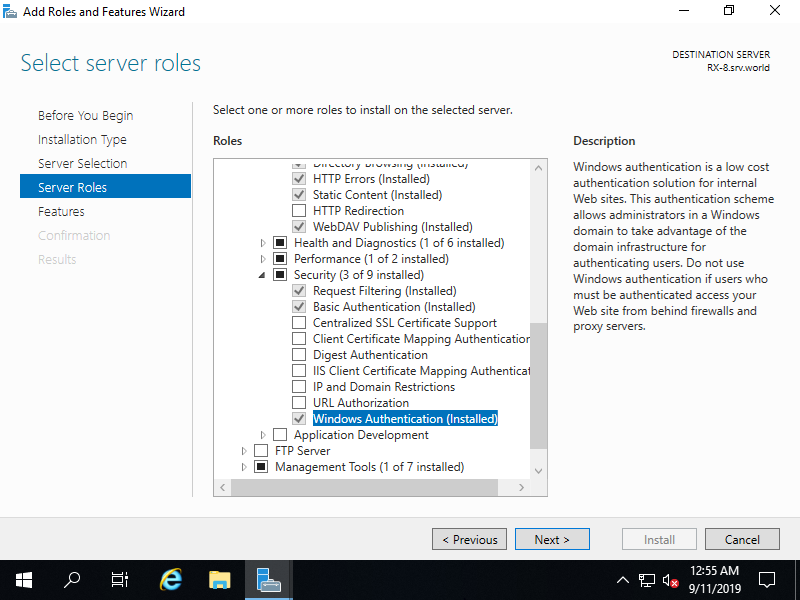Enable the Digest Authentication checkbox

click(298, 354)
